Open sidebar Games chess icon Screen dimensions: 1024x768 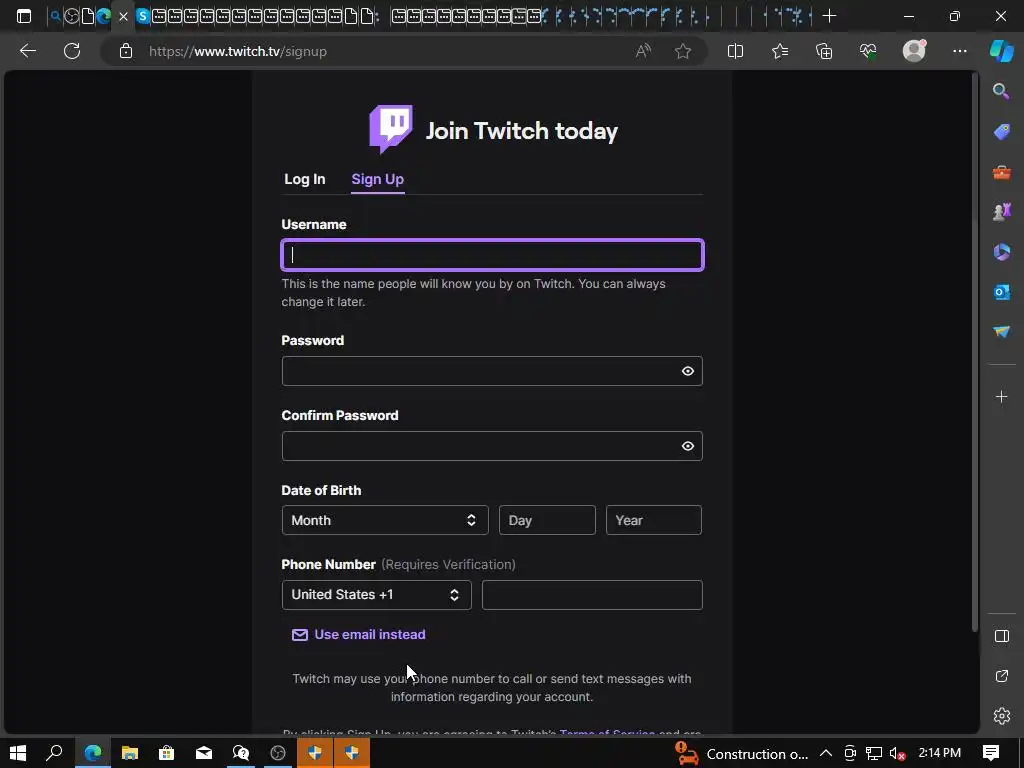click(x=1002, y=212)
